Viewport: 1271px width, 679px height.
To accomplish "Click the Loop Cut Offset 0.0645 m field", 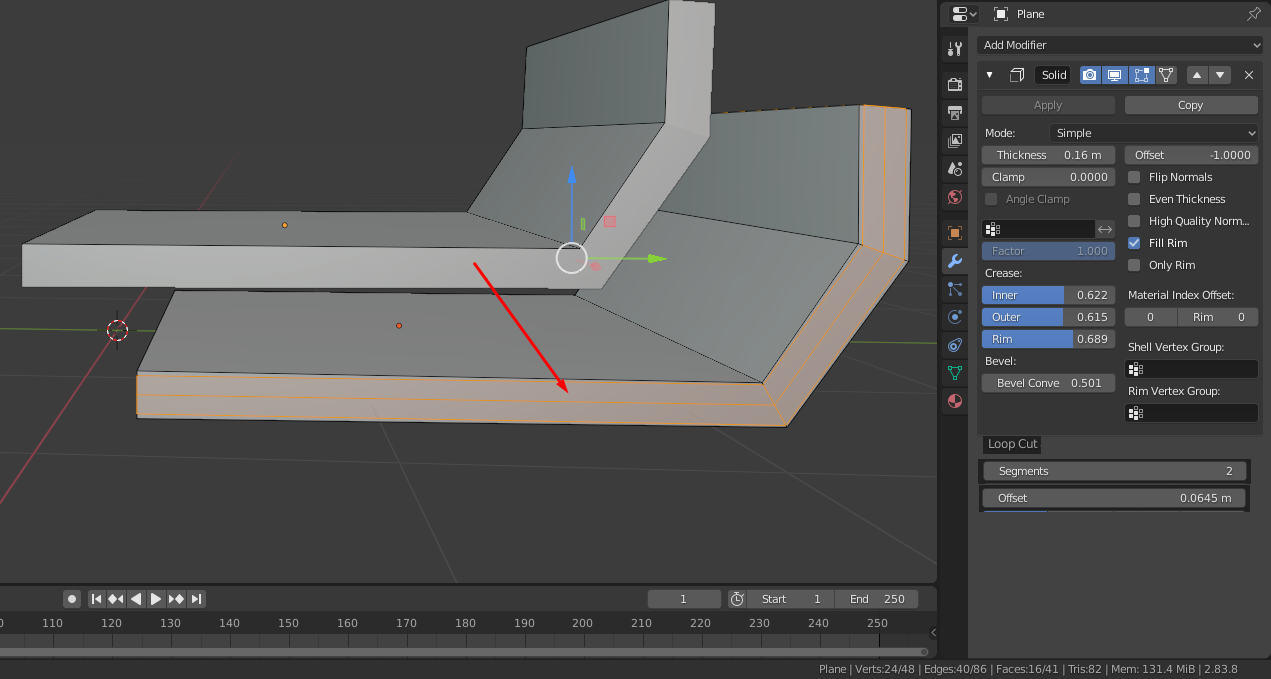I will click(x=1115, y=498).
